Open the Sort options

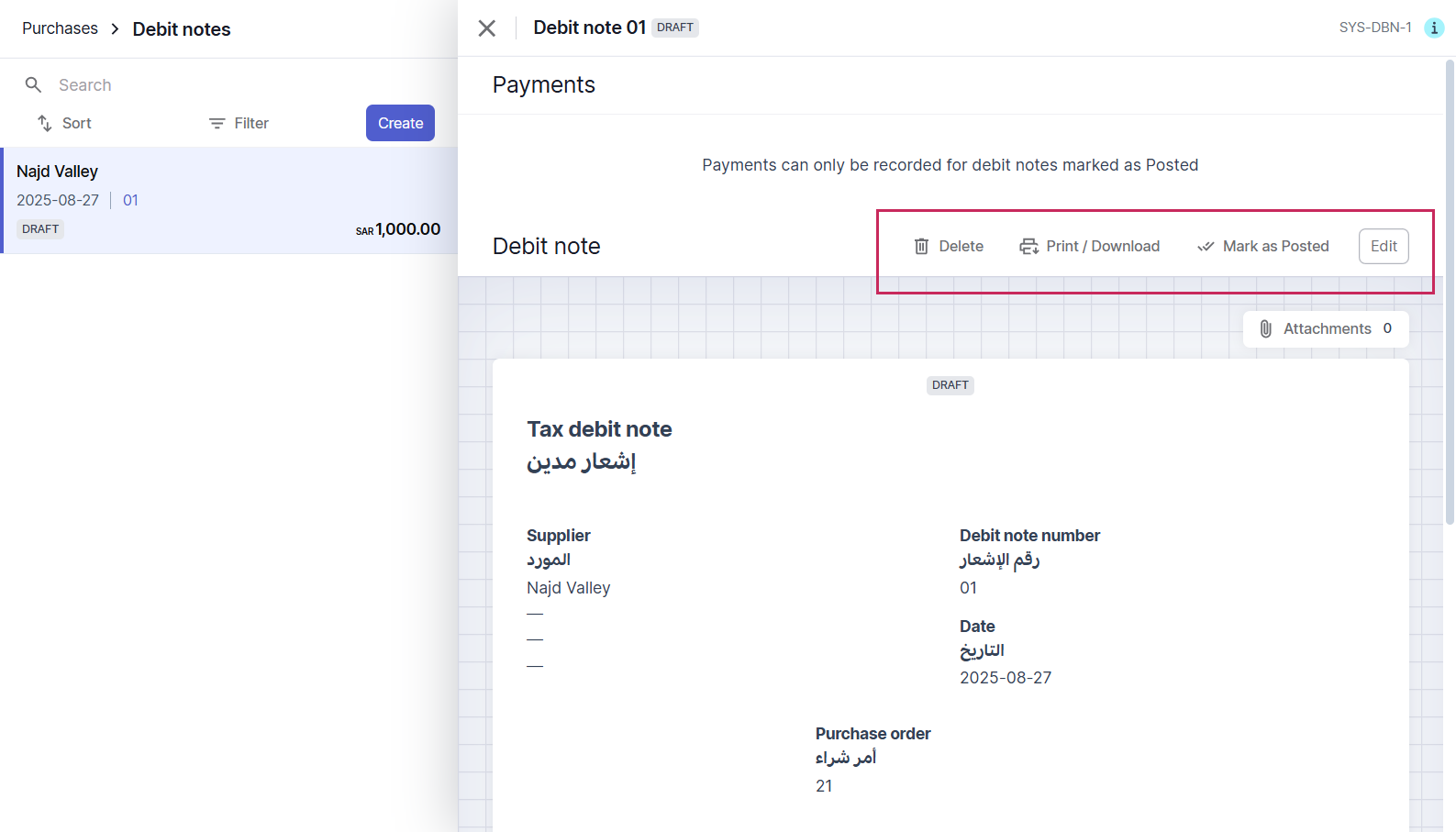(x=76, y=123)
